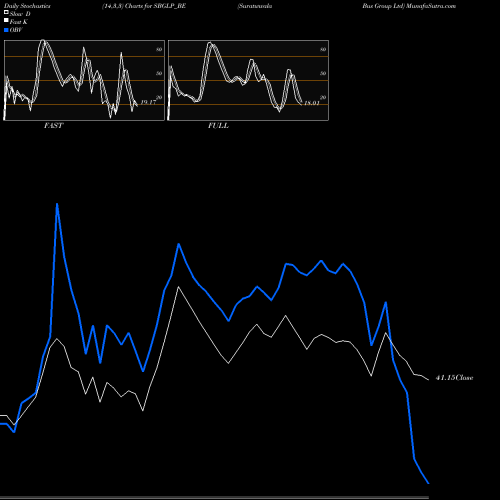Click the blue OBV legend swatch
Screen dimensions: 500x500
click(6, 30)
